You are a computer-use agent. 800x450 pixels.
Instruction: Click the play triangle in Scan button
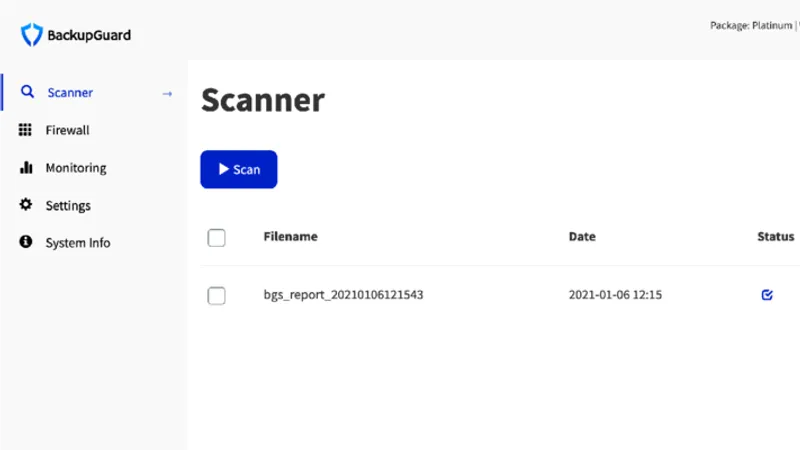(223, 169)
